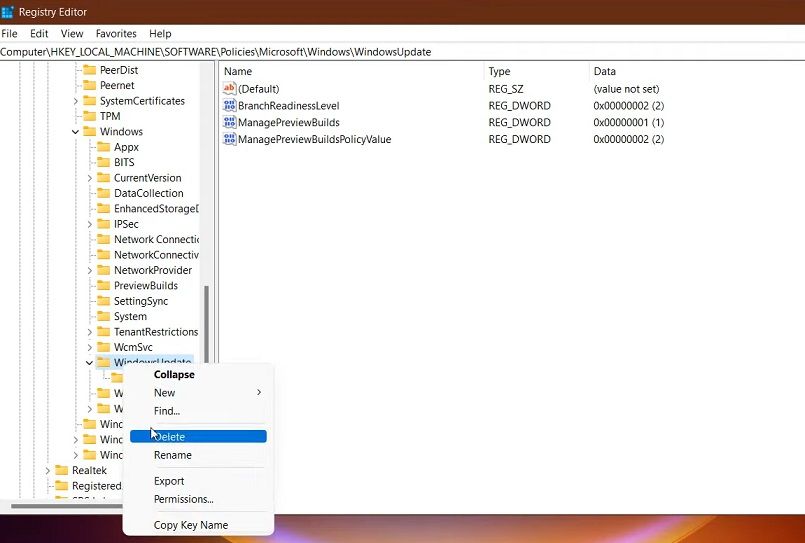Choose Rename in the context menu
Image resolution: width=805 pixels, height=543 pixels.
click(198, 455)
